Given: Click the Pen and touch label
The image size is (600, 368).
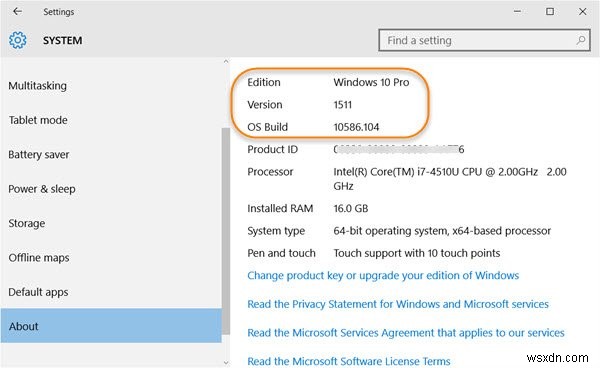Looking at the screenshot, I should 281,253.
